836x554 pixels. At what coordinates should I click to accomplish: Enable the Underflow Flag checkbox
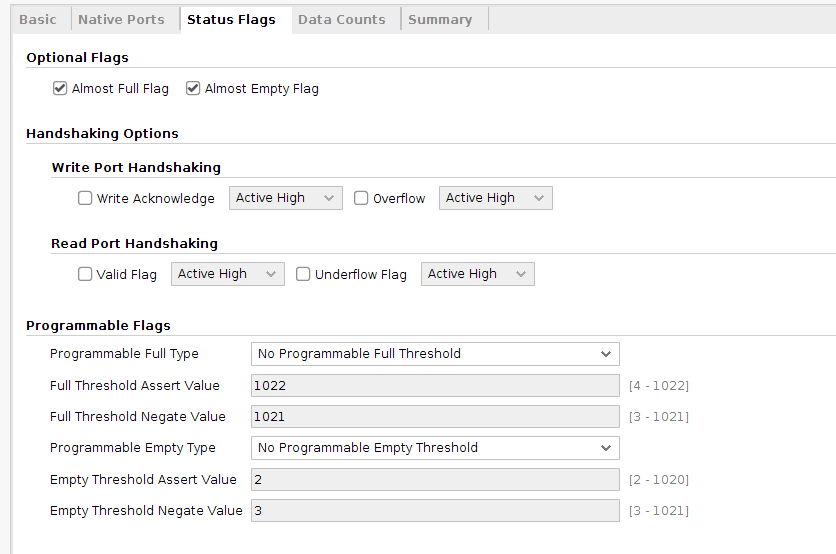pyautogui.click(x=303, y=274)
